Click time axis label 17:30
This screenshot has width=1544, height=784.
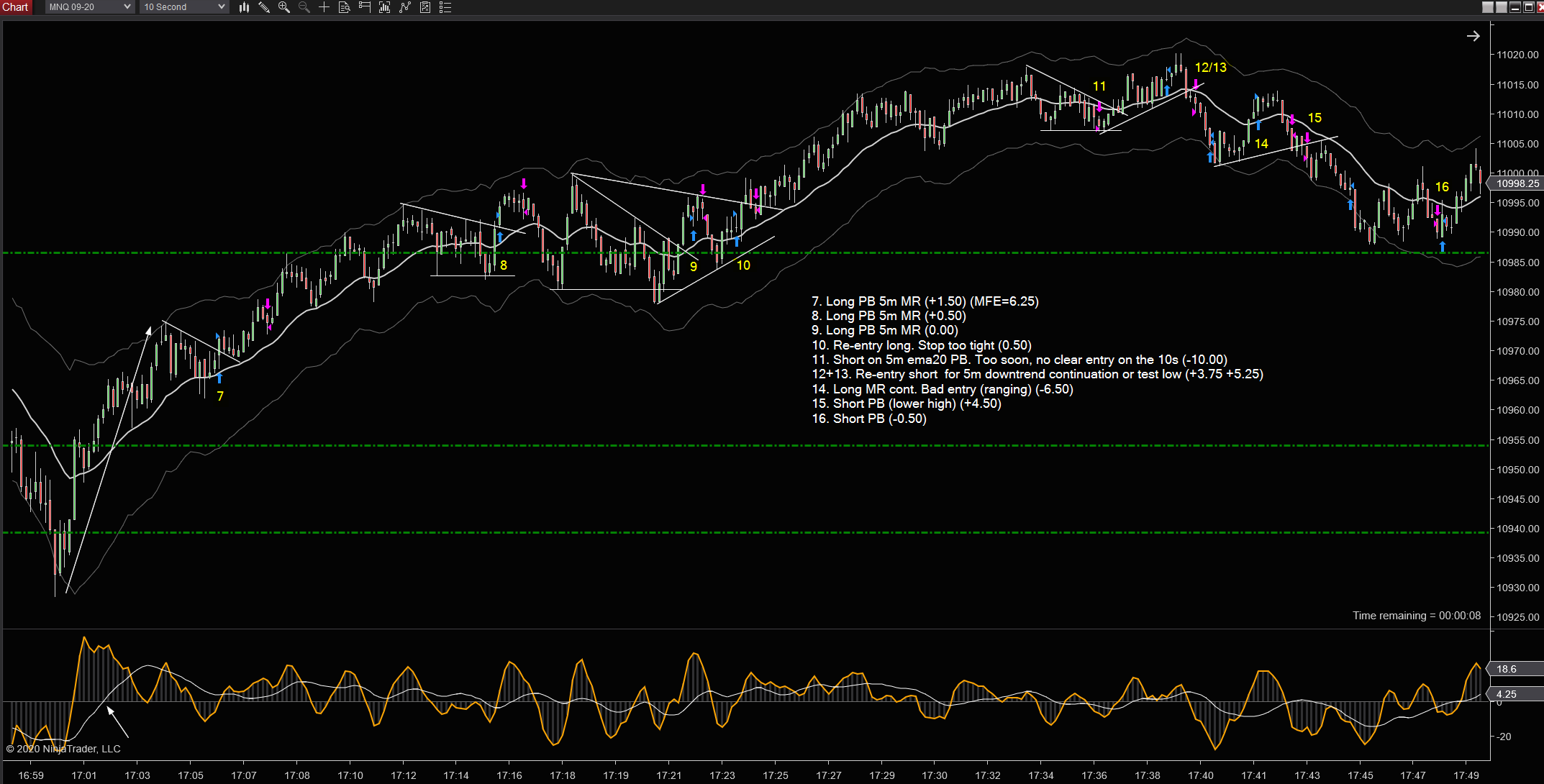935,775
